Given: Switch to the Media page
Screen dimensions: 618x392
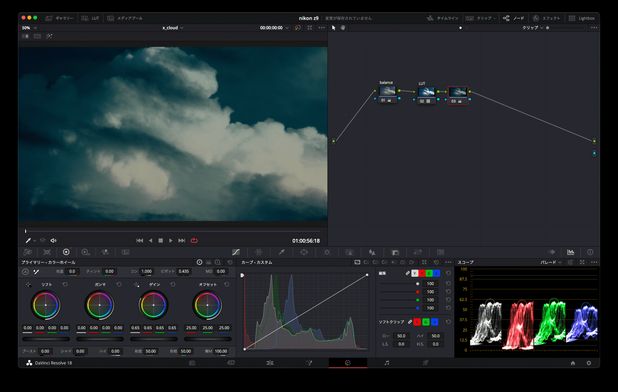Looking at the screenshot, I should pos(192,363).
